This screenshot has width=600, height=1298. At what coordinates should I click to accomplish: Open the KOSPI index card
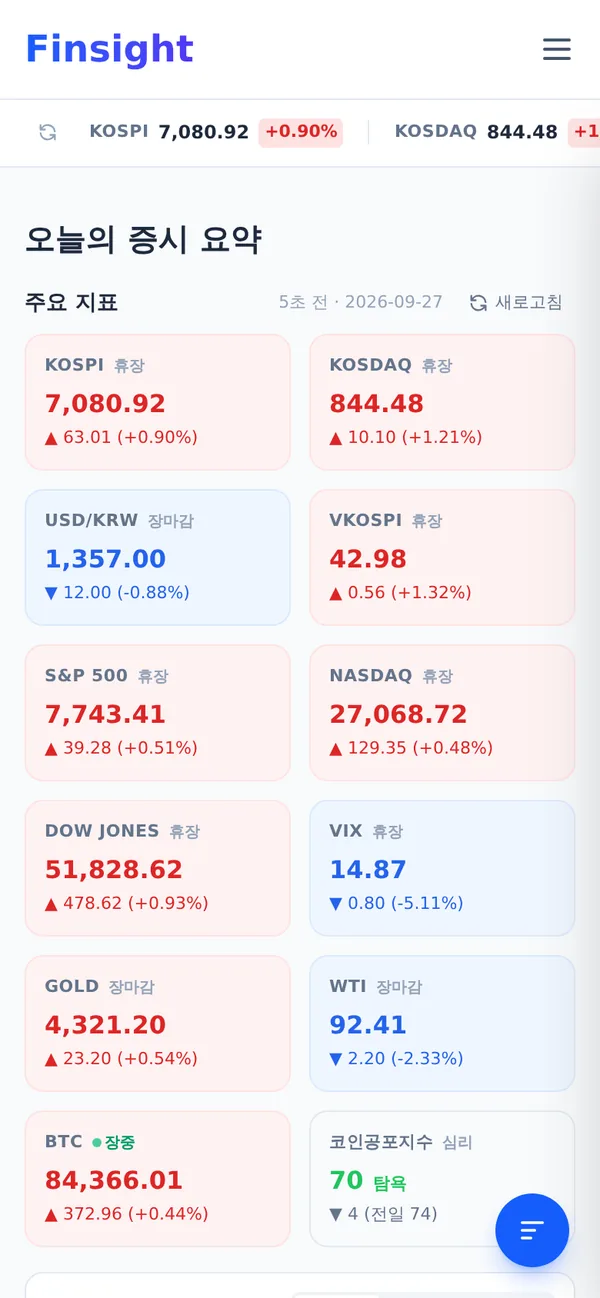158,402
